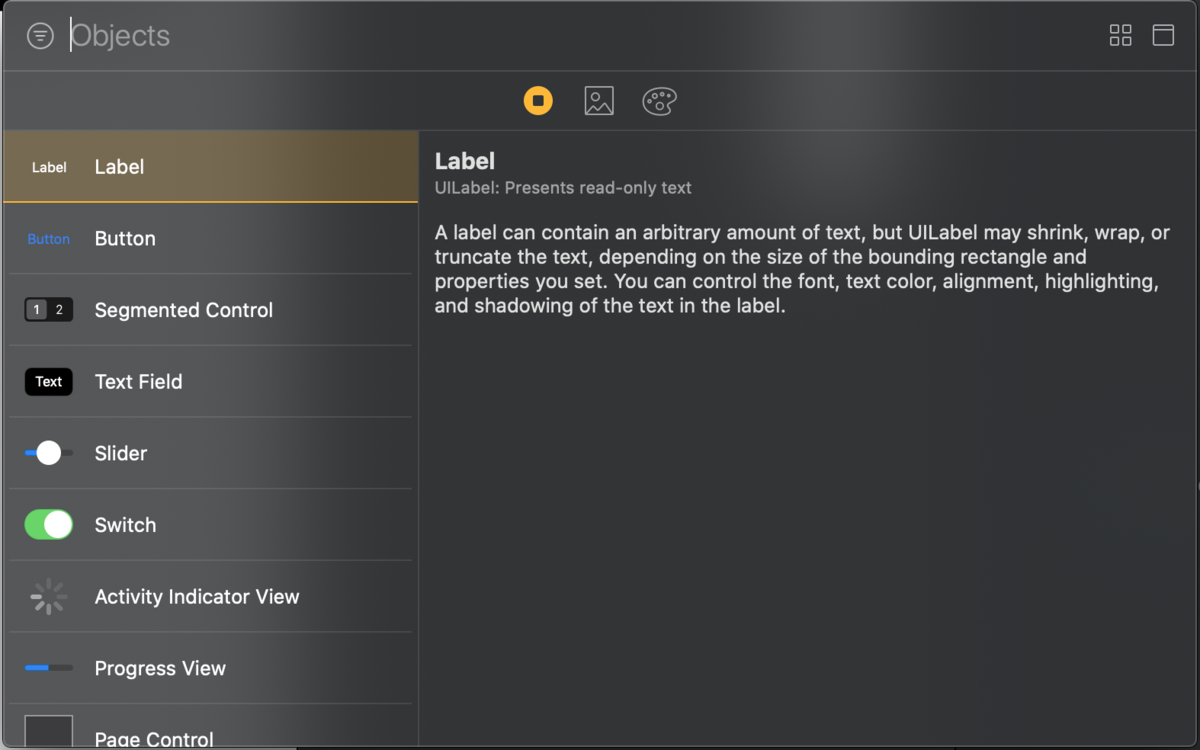1200x750 pixels.
Task: Click the Activity Indicator spinner icon
Action: click(49, 597)
